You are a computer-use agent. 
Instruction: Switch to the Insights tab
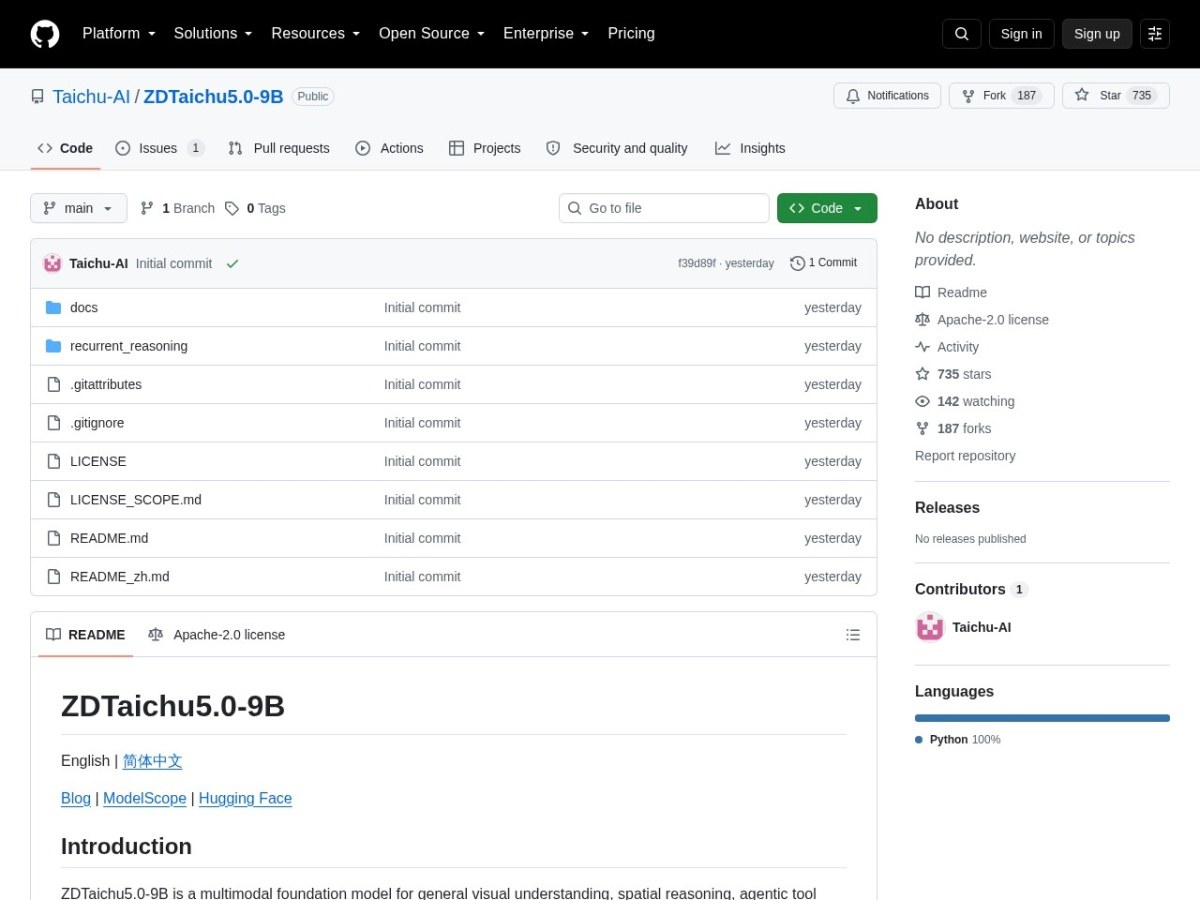750,148
